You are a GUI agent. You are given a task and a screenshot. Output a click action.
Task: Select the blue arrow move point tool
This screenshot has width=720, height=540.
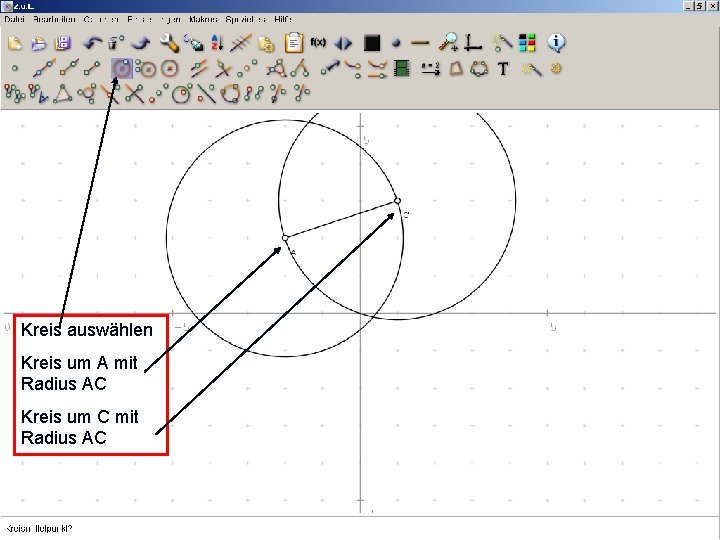click(331, 68)
